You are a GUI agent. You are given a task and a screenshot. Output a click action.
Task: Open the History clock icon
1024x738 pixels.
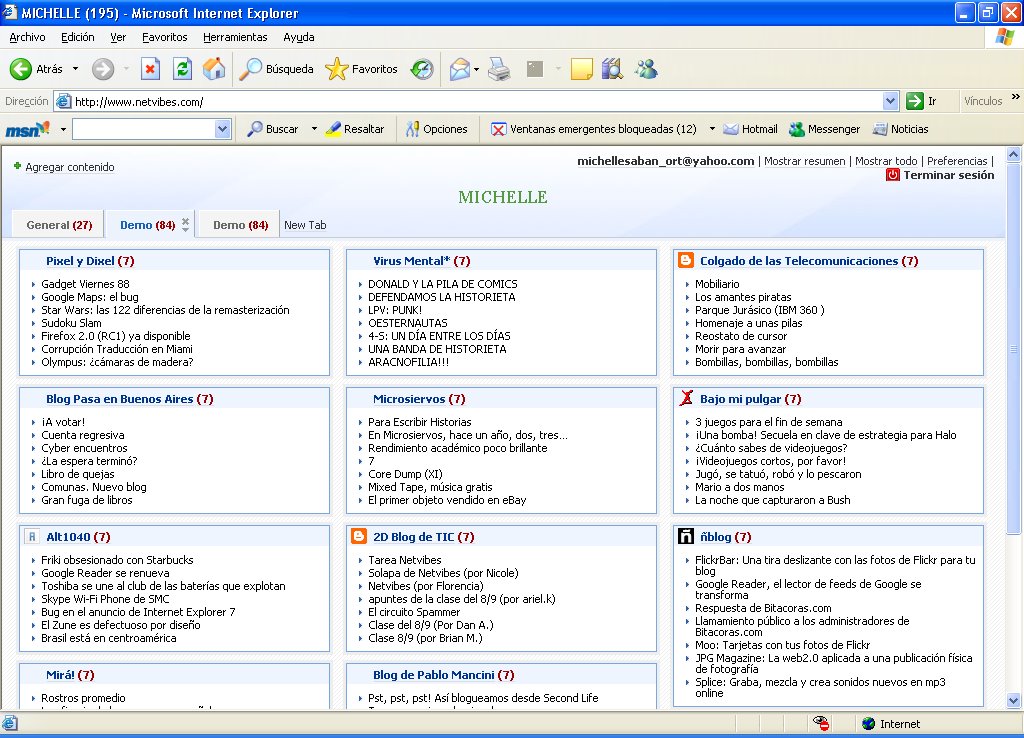point(422,69)
